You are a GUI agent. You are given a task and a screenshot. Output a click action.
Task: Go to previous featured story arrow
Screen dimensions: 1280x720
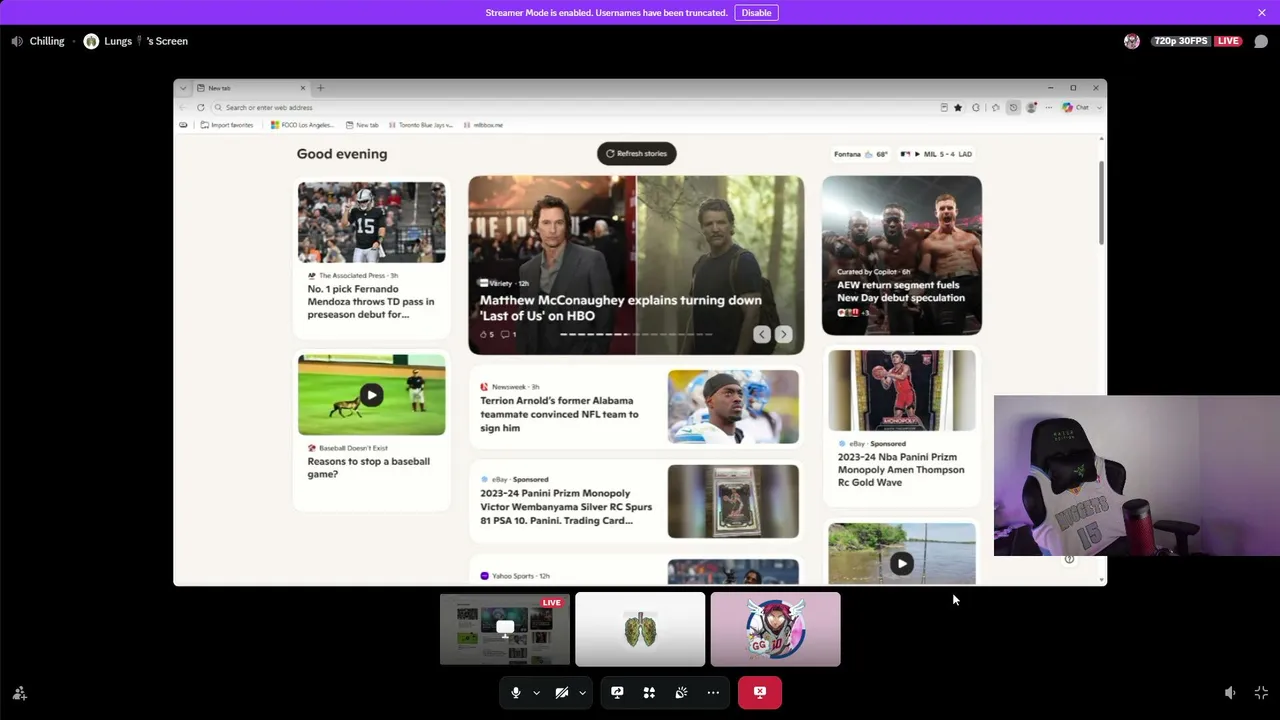[x=762, y=335]
